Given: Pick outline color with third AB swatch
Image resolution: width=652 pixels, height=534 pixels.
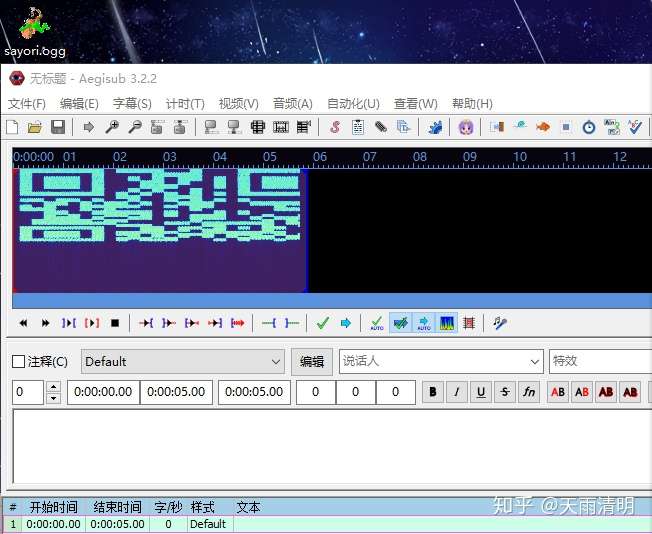Looking at the screenshot, I should pyautogui.click(x=606, y=392).
